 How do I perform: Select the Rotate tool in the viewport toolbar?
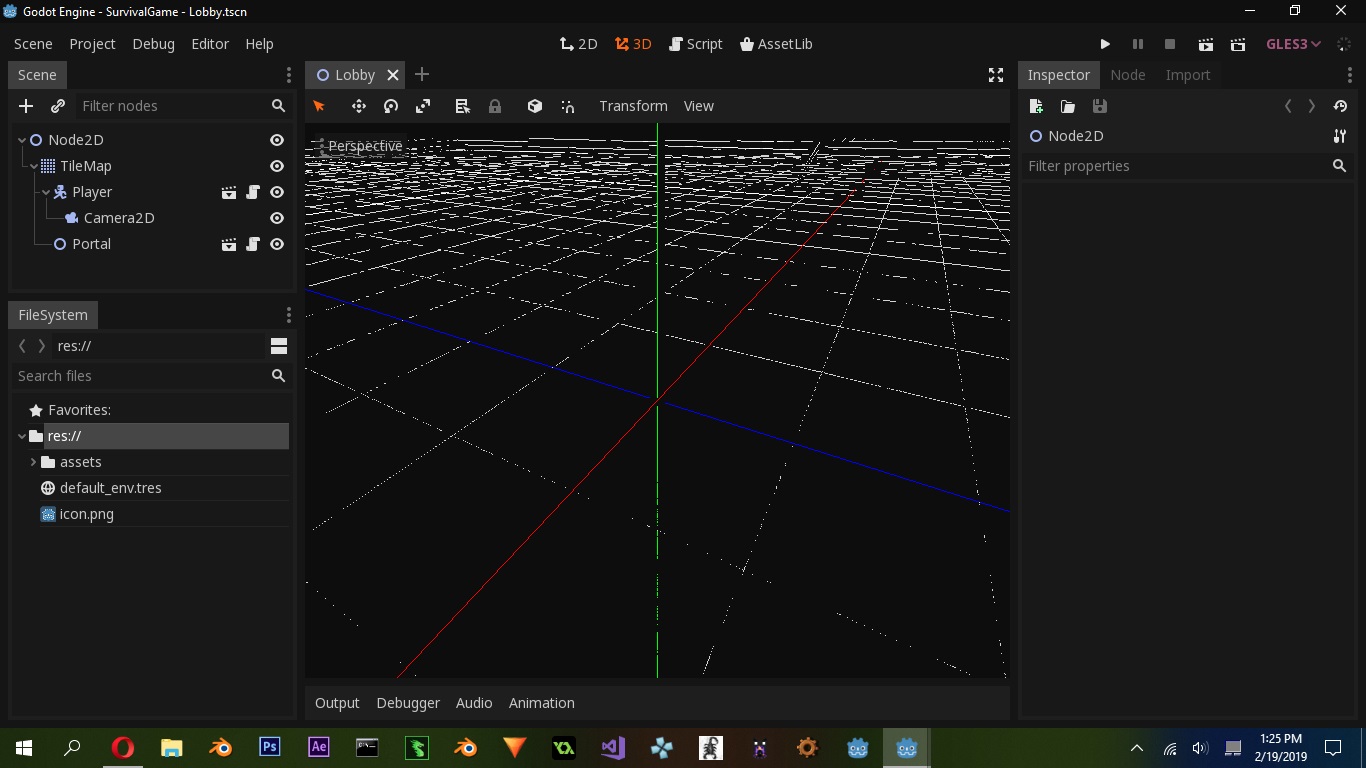click(390, 106)
